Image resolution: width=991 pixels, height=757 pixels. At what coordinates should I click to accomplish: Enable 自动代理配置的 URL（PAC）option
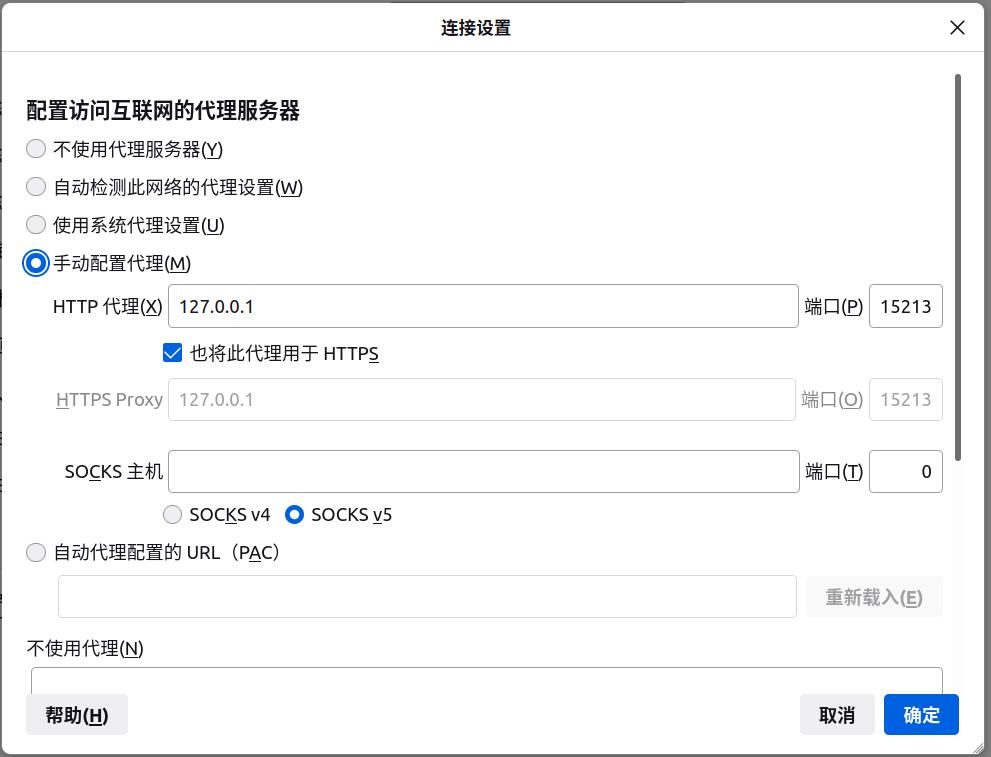(x=36, y=551)
